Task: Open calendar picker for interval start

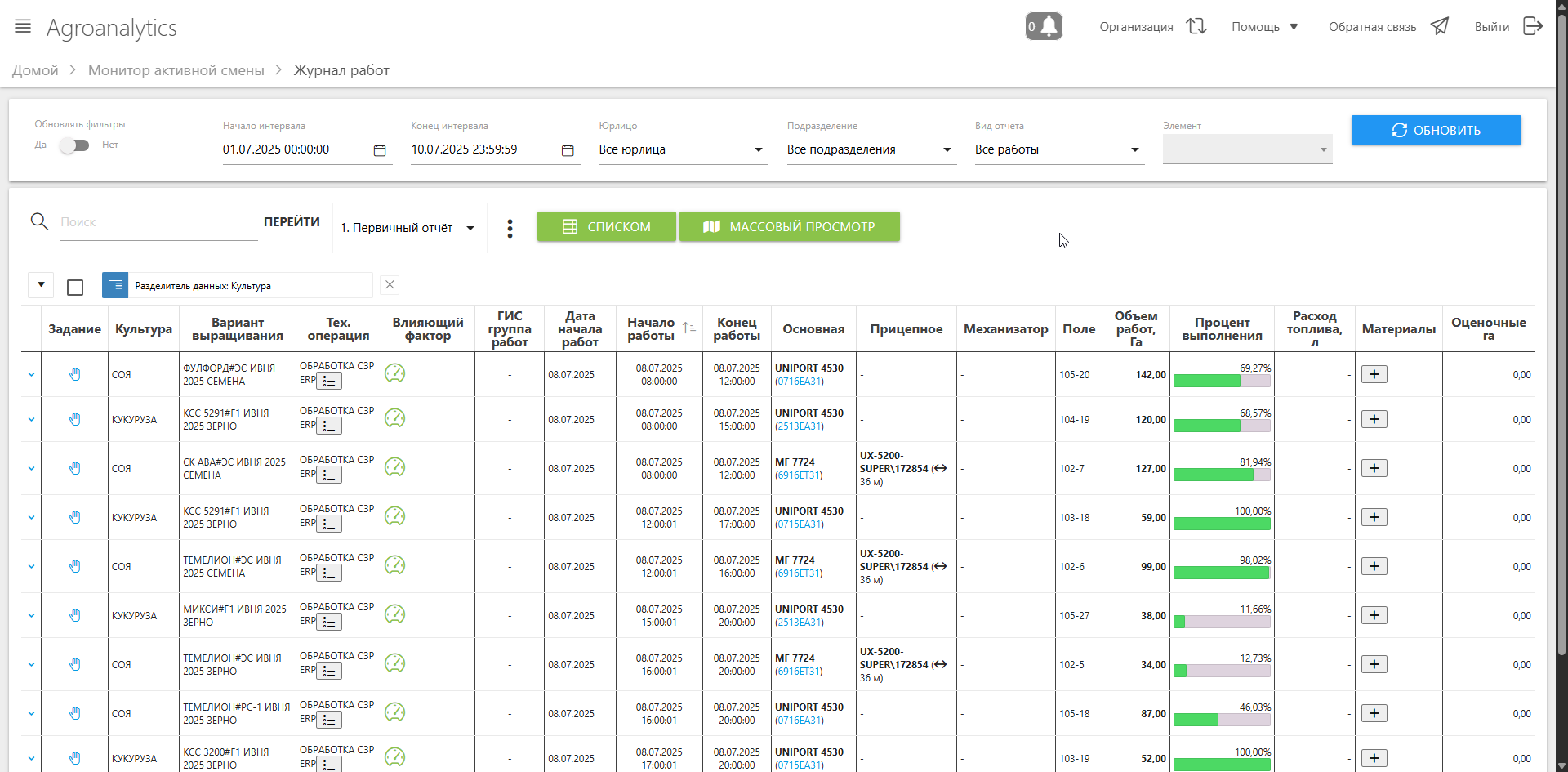Action: click(x=380, y=150)
